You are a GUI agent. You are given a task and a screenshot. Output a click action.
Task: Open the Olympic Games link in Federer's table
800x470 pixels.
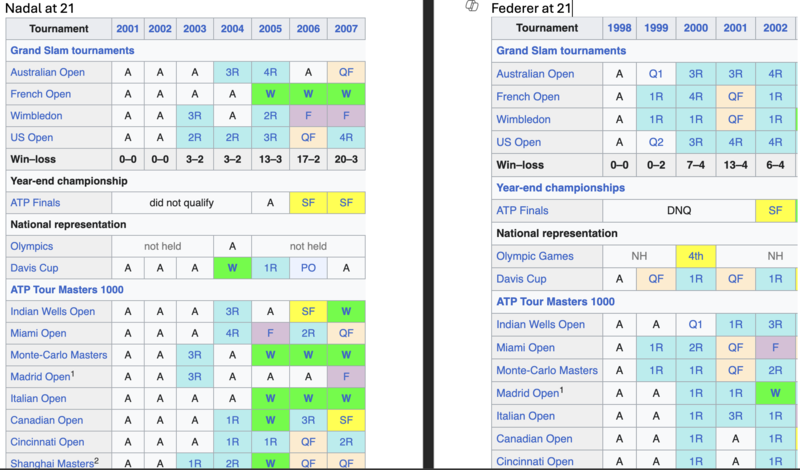535,256
